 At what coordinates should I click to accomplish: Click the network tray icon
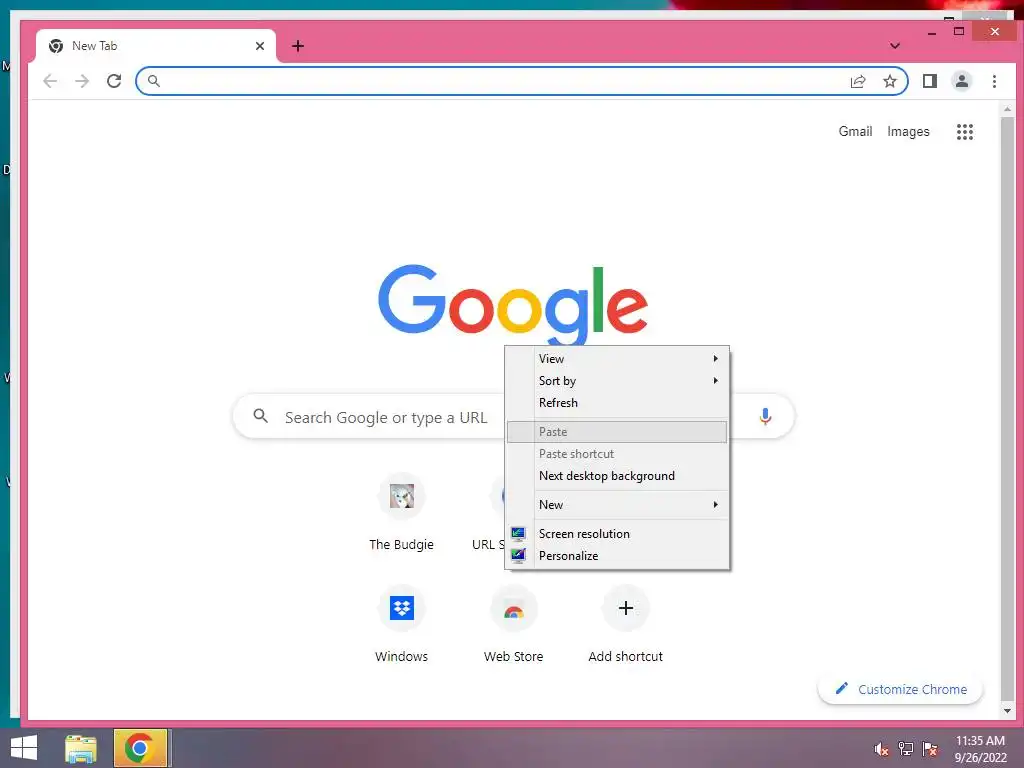905,748
